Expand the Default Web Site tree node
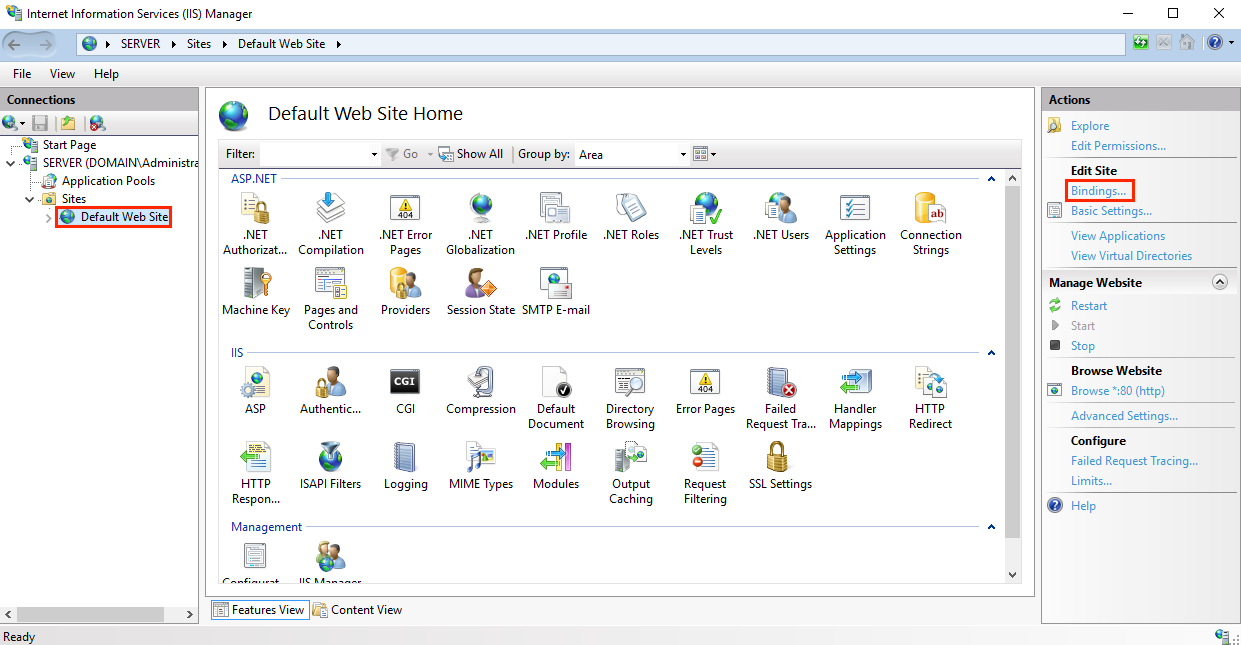Image resolution: width=1241 pixels, height=645 pixels. pyautogui.click(x=47, y=217)
